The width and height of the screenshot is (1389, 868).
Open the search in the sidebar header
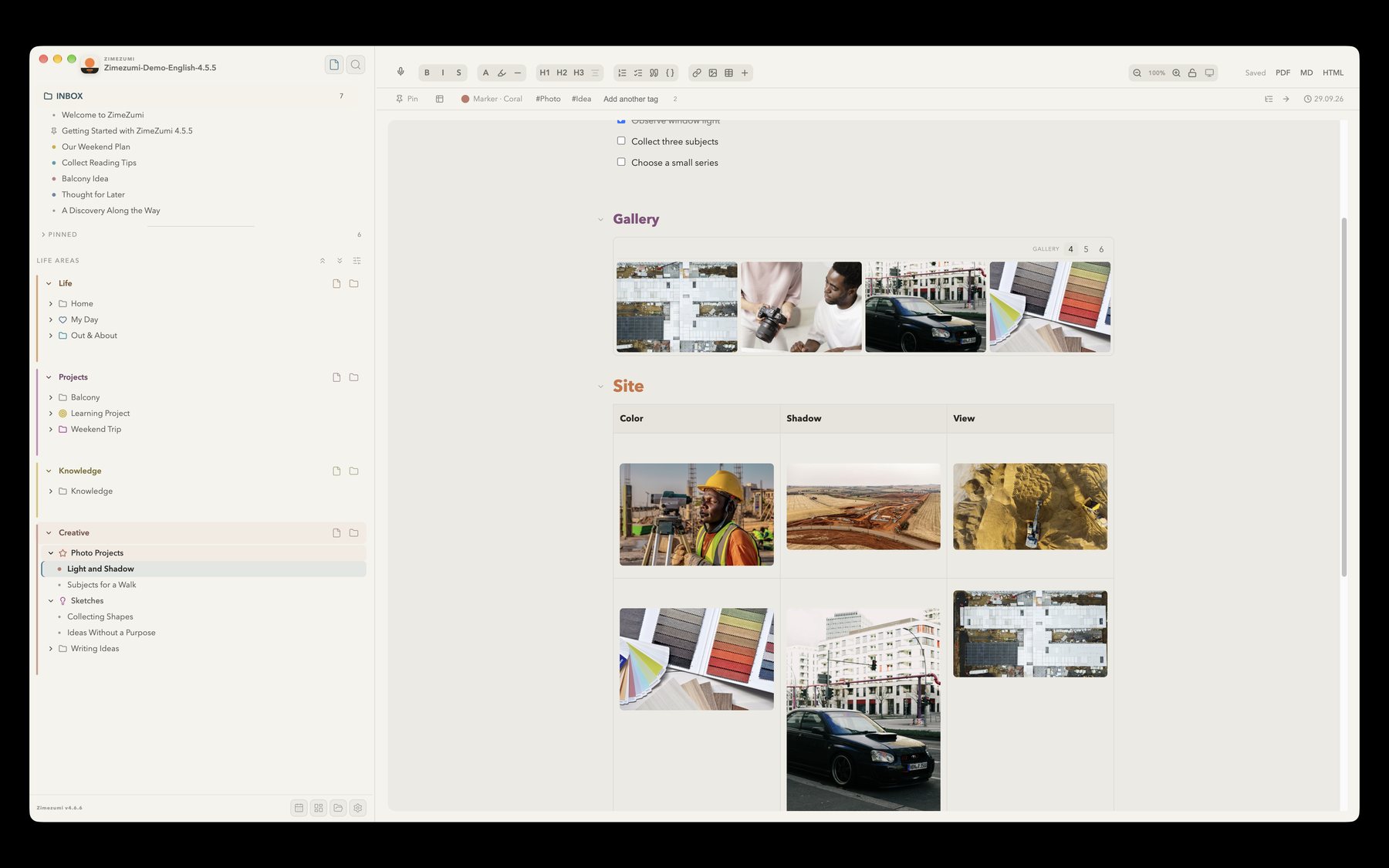pyautogui.click(x=356, y=65)
